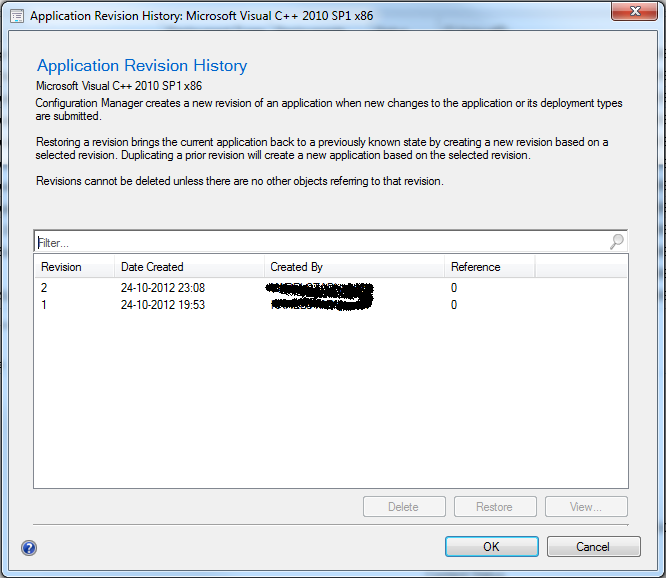Sort by the Date Created column header
666x578 pixels.
coord(189,267)
